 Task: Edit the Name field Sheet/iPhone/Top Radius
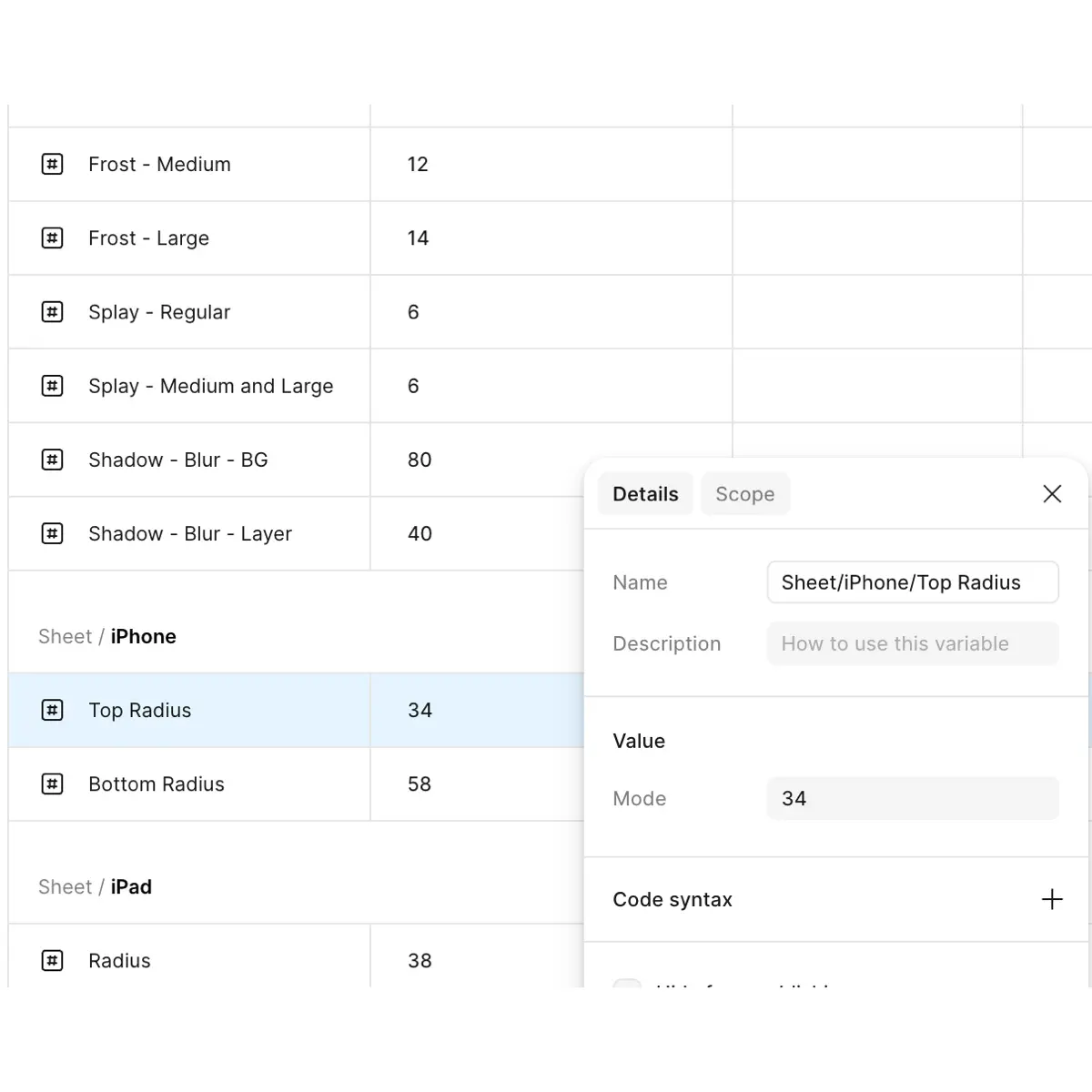pyautogui.click(x=913, y=582)
